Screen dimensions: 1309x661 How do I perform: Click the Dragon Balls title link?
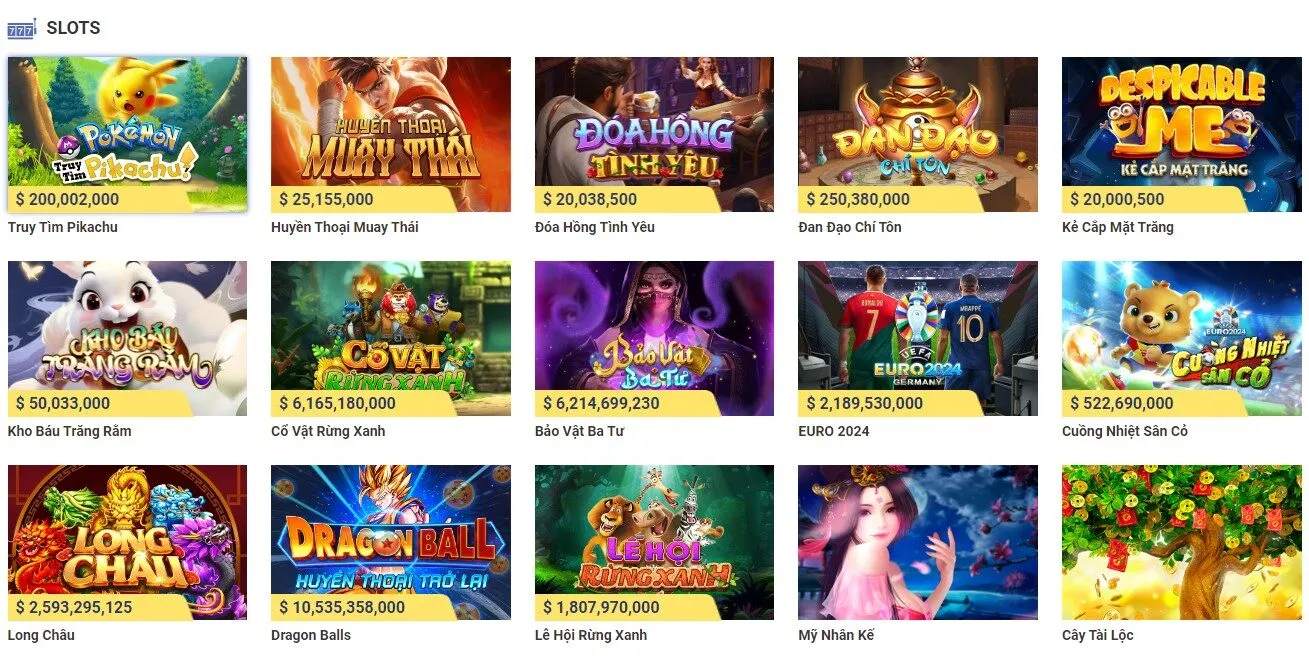[x=311, y=635]
